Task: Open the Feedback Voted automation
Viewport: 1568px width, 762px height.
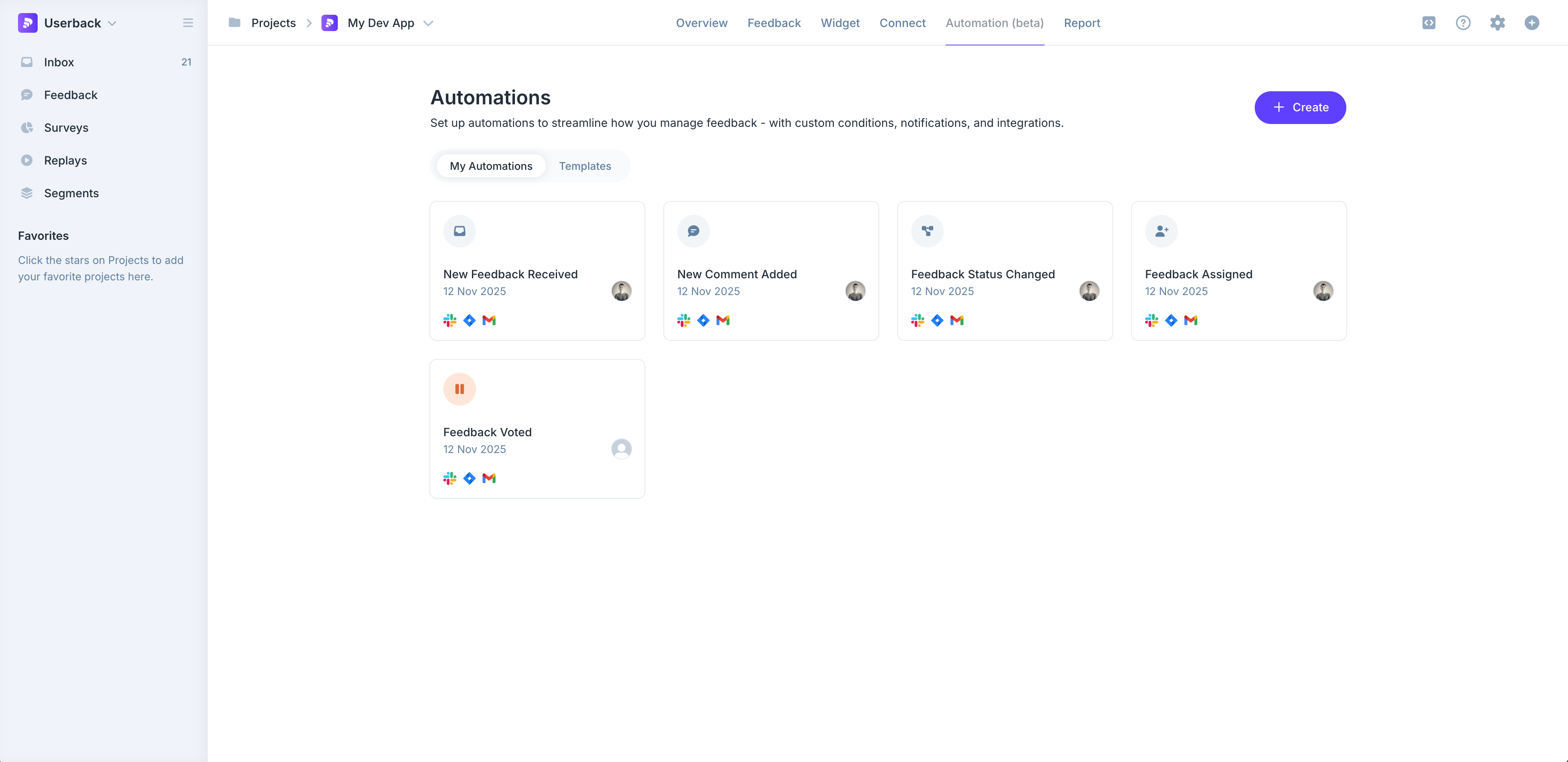Action: 537,429
